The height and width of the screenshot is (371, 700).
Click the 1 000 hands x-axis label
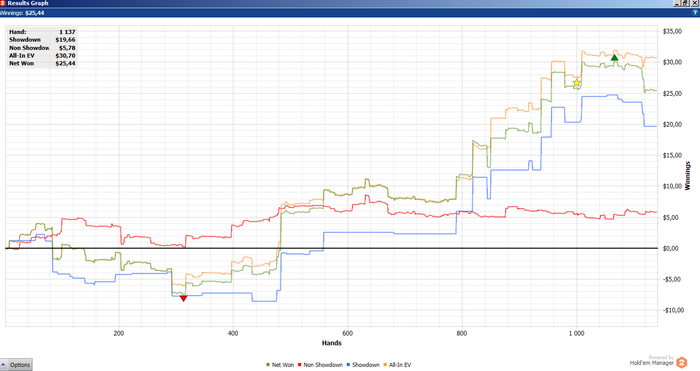[x=576, y=333]
